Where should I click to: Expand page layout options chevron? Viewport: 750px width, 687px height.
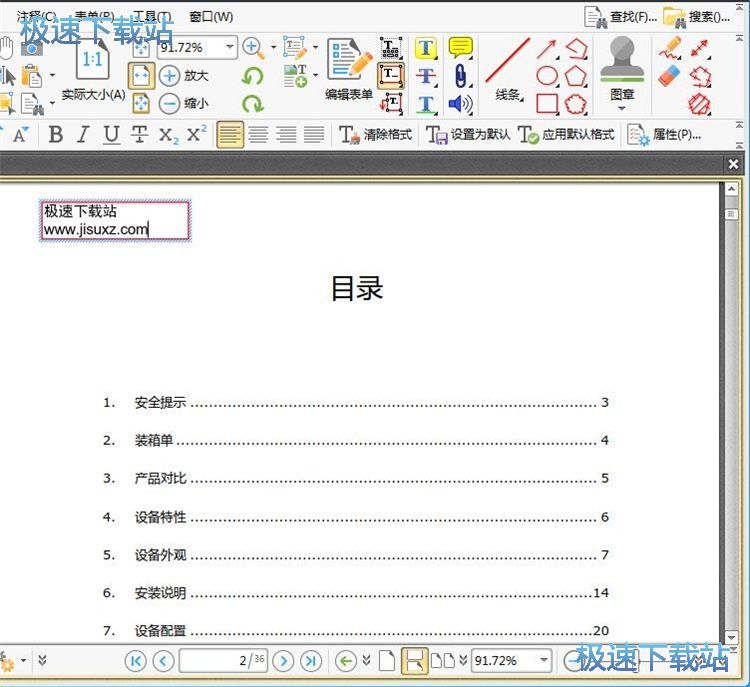463,660
